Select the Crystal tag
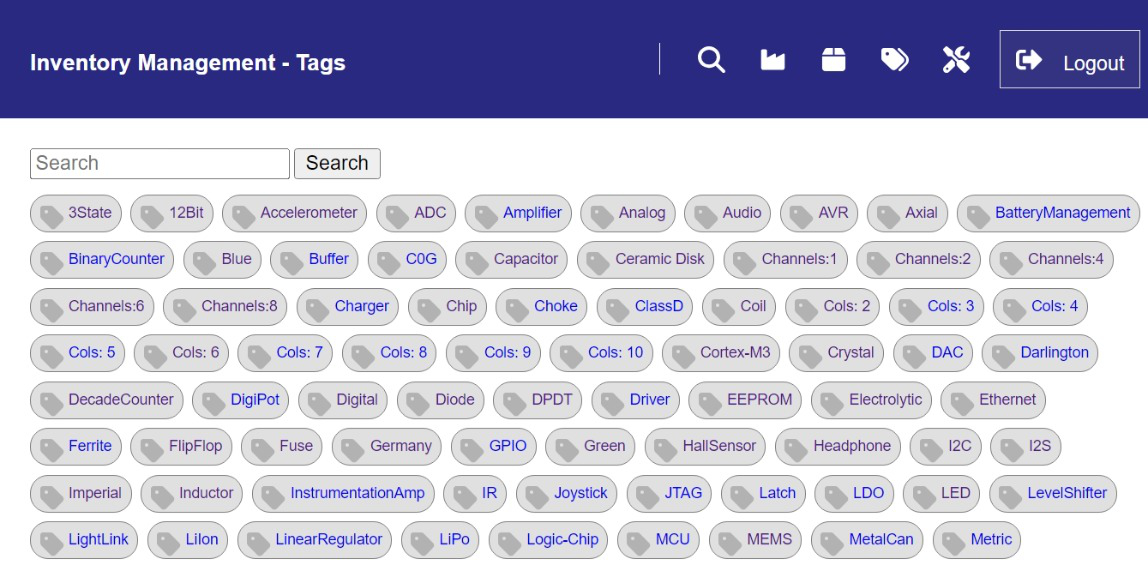 tap(836, 353)
